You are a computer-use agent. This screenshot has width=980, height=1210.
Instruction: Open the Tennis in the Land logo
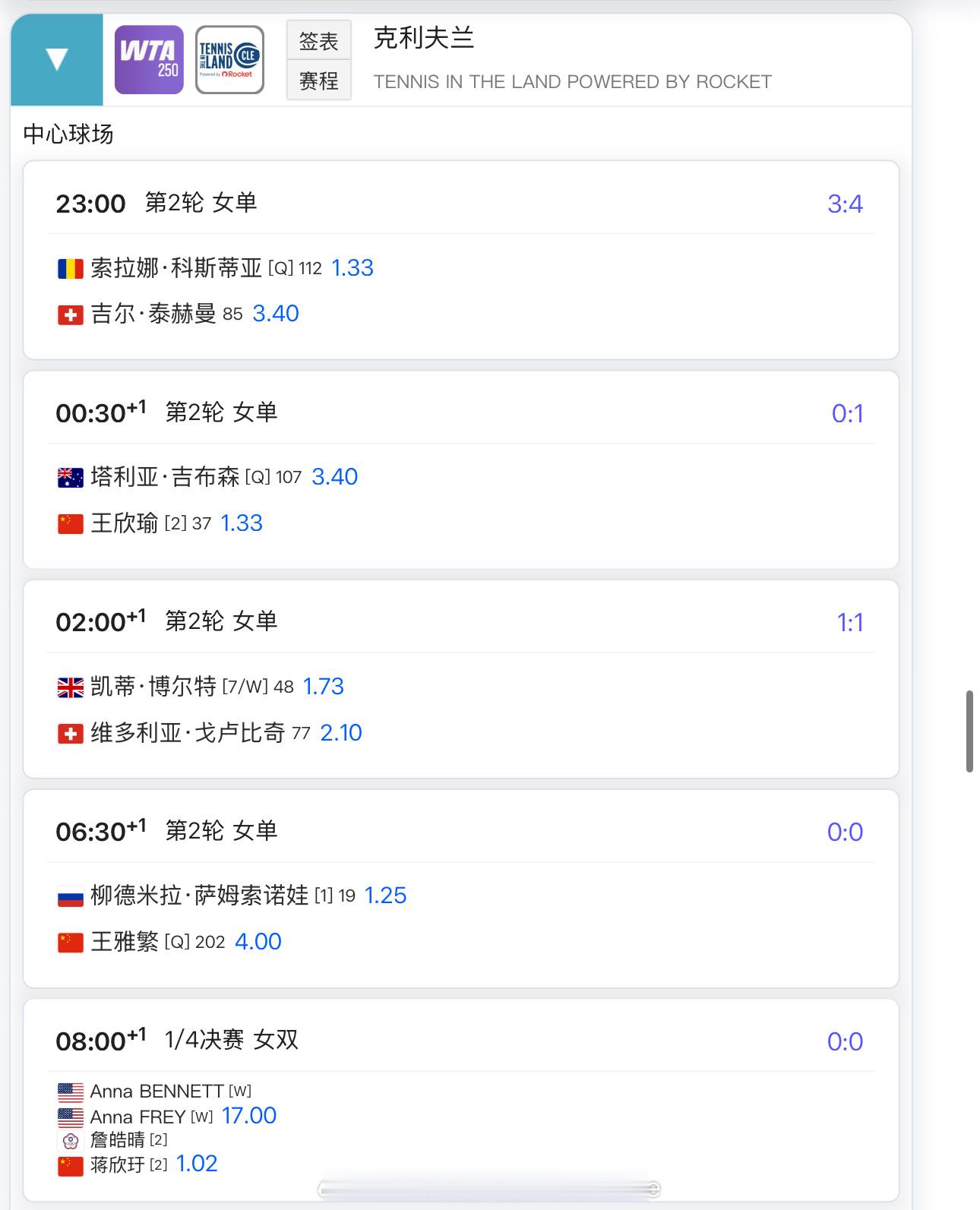229,59
